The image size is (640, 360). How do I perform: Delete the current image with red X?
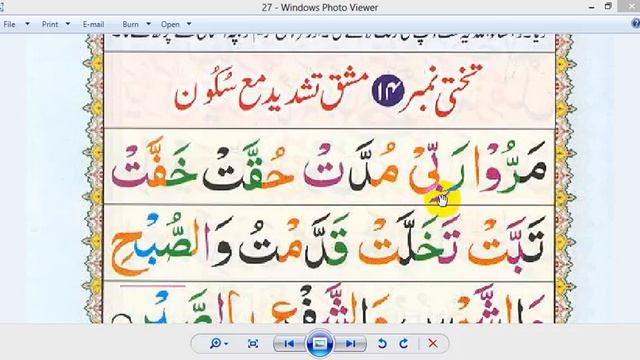coord(433,344)
